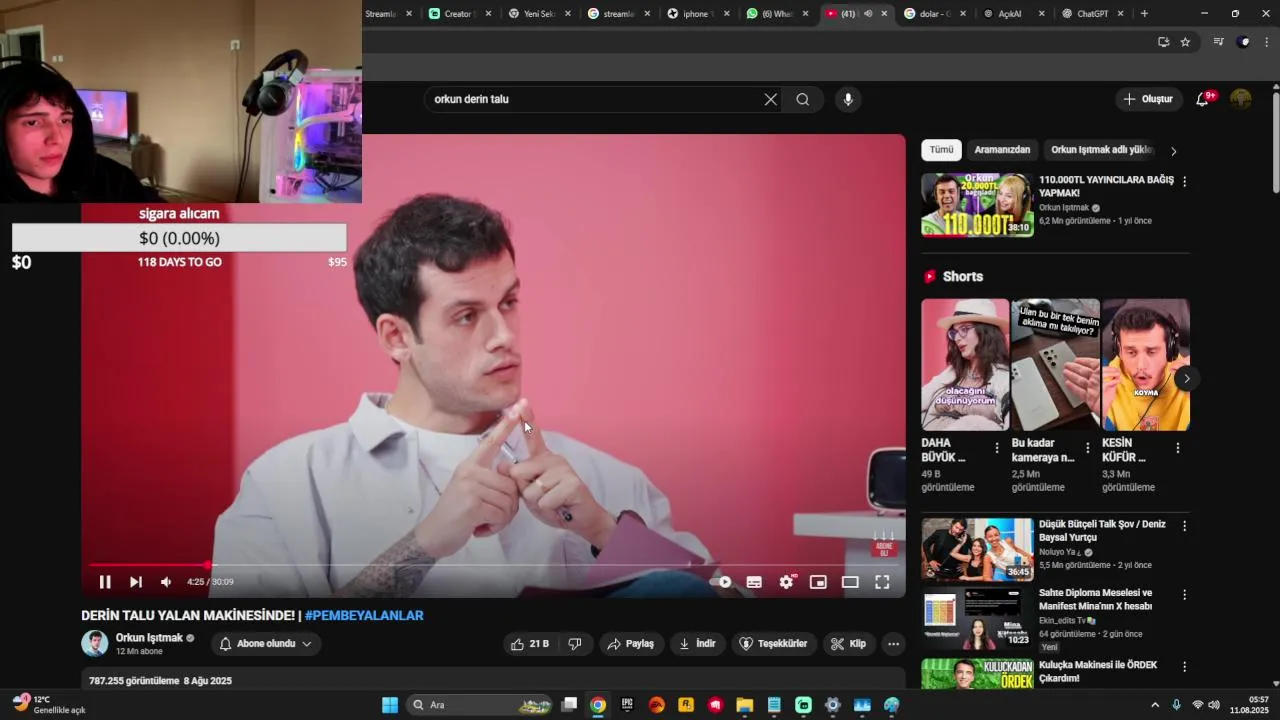This screenshot has height=720, width=1280.
Task: Click the Orkun Işıtmak channel avatar
Action: point(95,644)
